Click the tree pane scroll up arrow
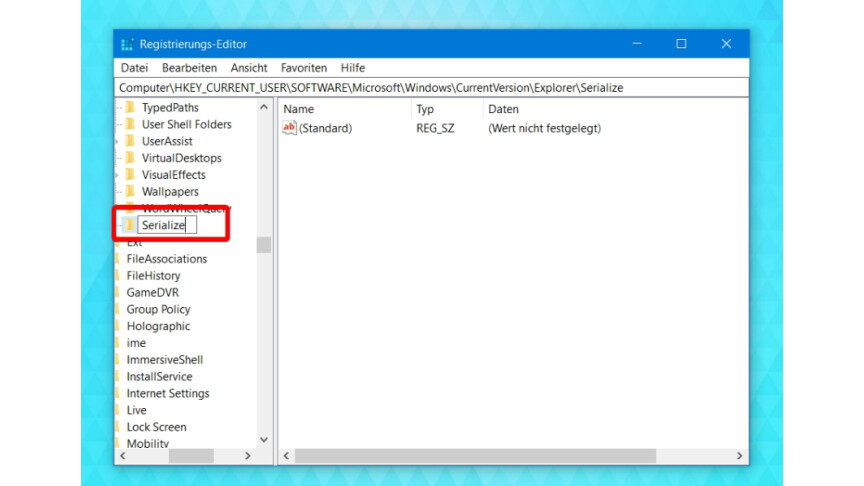Viewport: 864px width, 486px height. pyautogui.click(x=264, y=107)
